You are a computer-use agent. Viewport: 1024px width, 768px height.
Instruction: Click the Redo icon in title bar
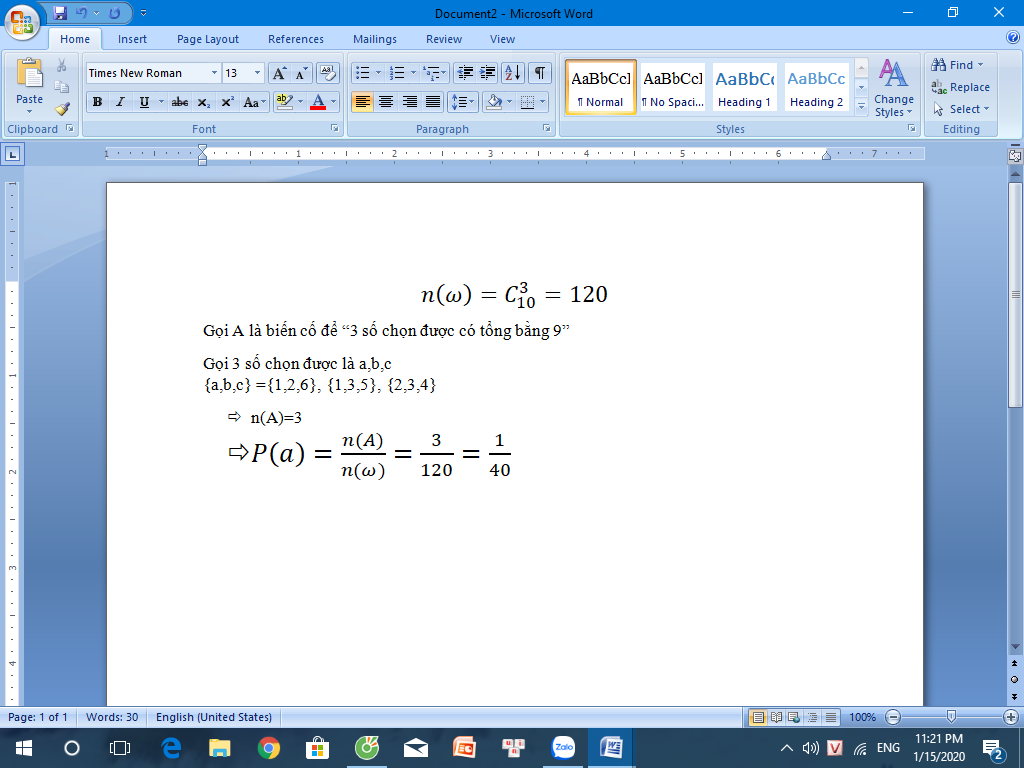114,13
